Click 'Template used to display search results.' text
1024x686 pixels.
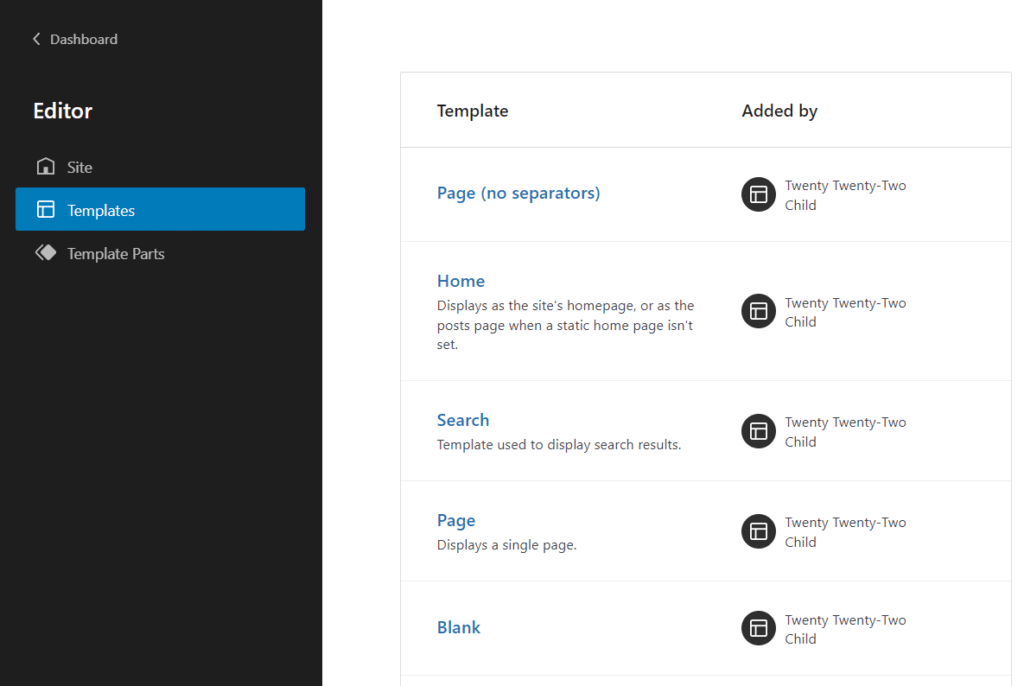point(559,444)
